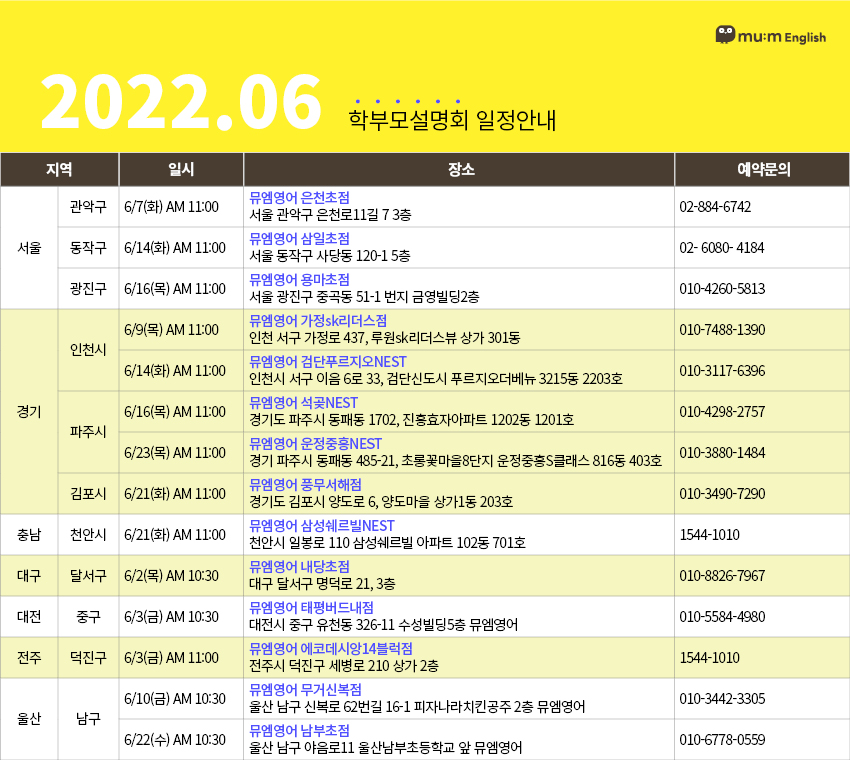Click phone number 010-5584-4980

point(722,617)
